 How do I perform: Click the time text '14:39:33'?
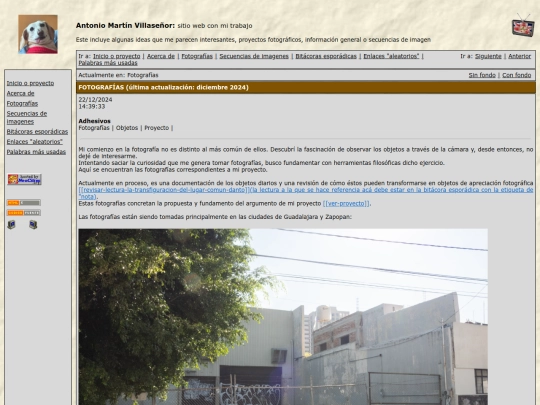92,106
